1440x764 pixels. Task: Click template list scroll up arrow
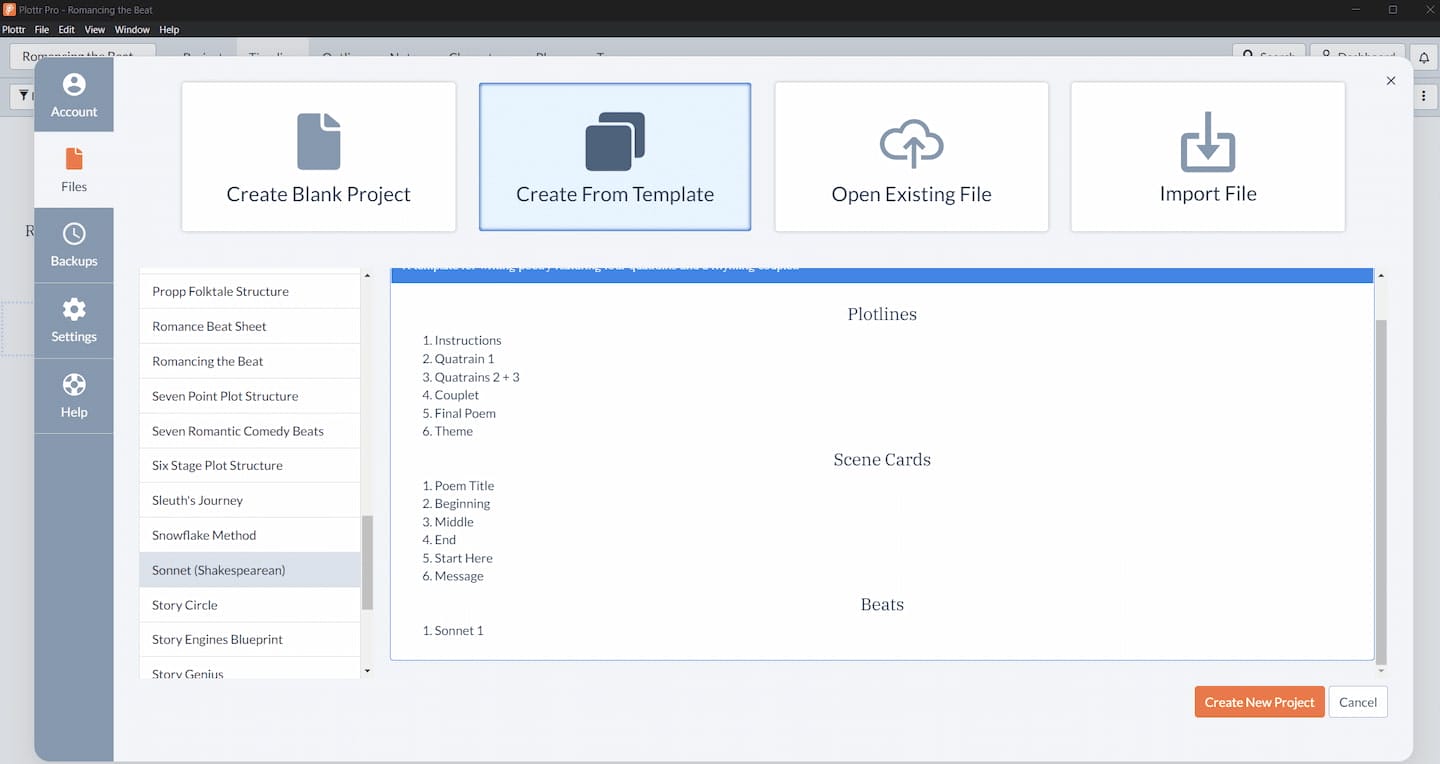(367, 275)
